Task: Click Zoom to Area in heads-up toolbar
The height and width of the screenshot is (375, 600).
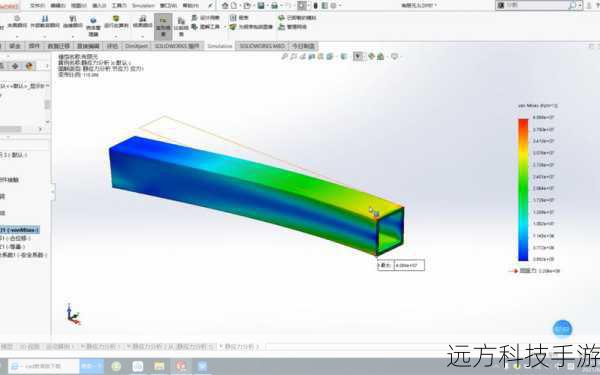Action: 293,57
